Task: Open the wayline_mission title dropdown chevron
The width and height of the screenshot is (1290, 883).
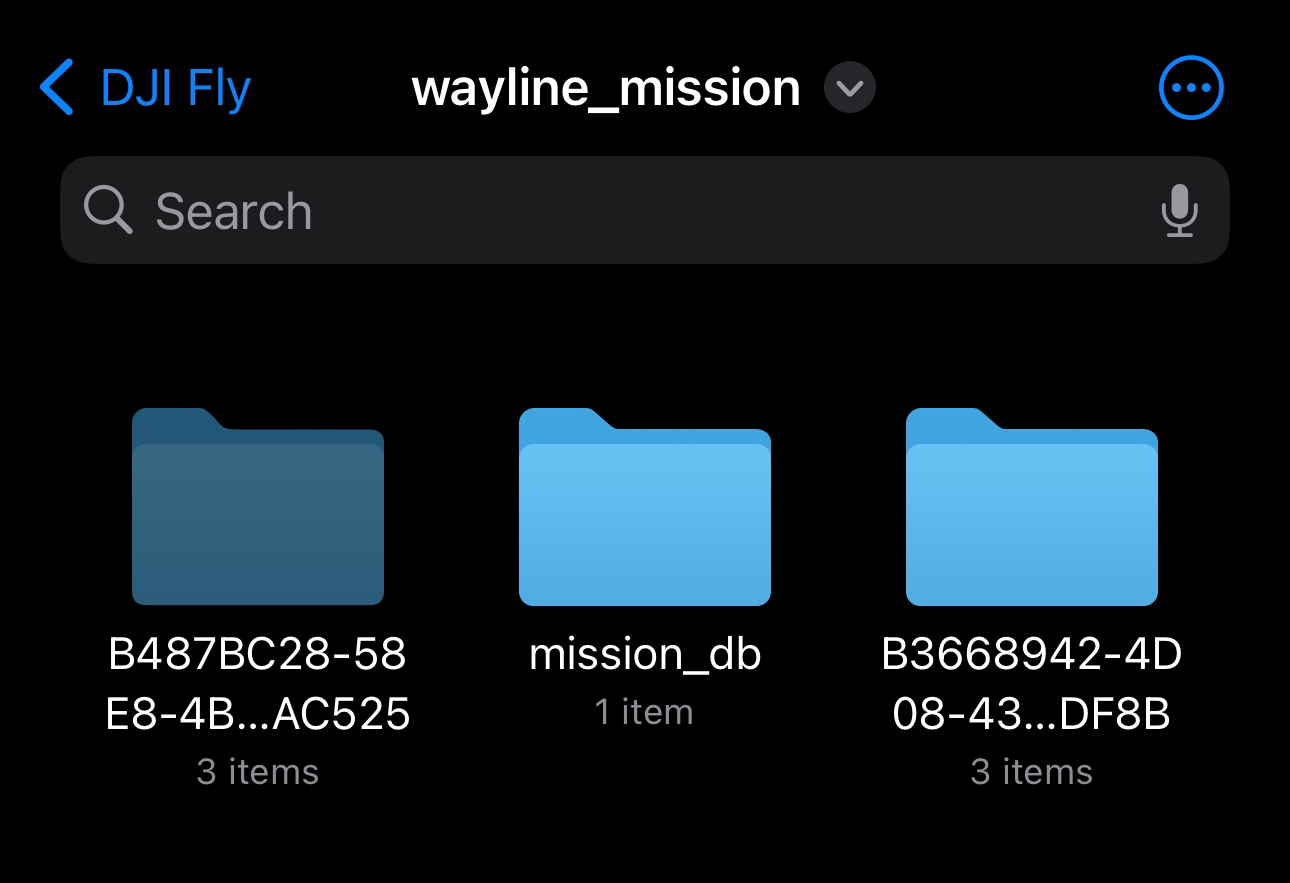Action: tap(849, 88)
